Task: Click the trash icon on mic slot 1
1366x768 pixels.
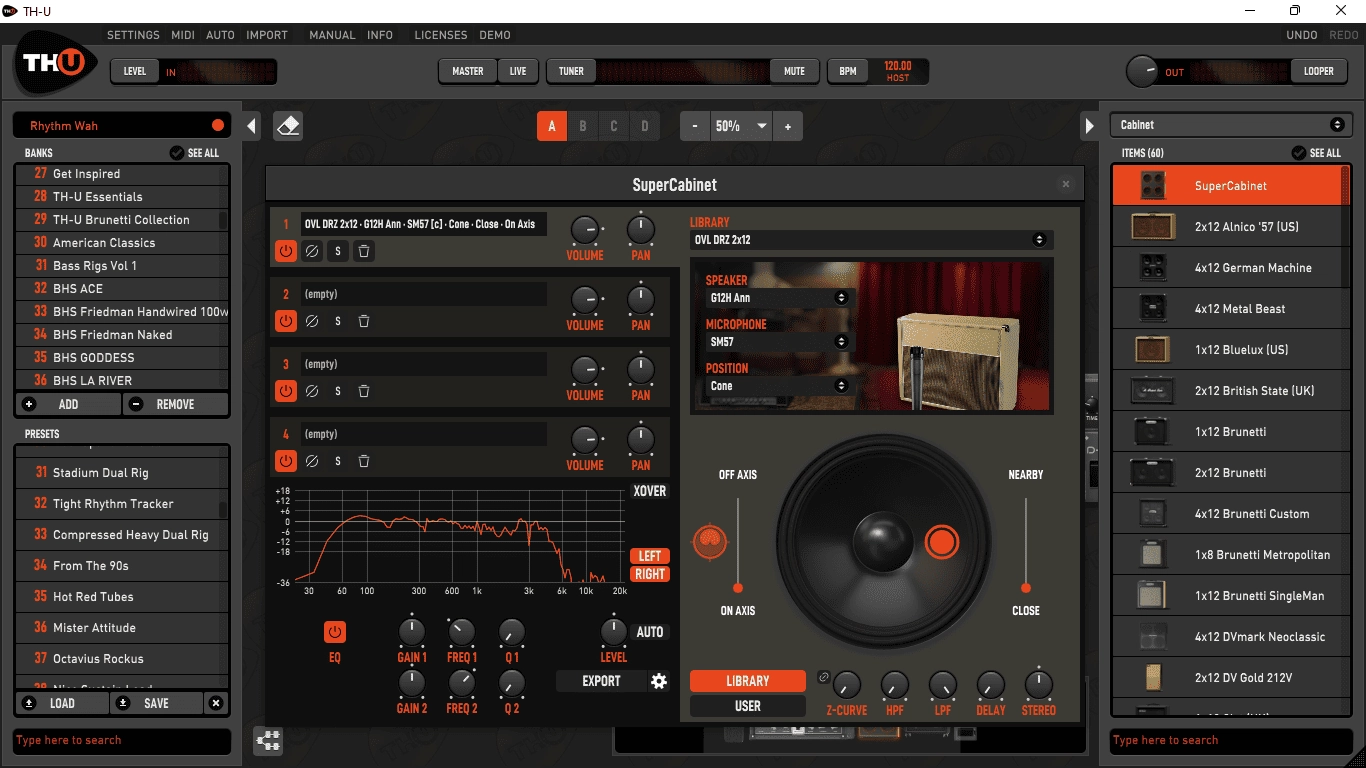Action: [x=364, y=251]
